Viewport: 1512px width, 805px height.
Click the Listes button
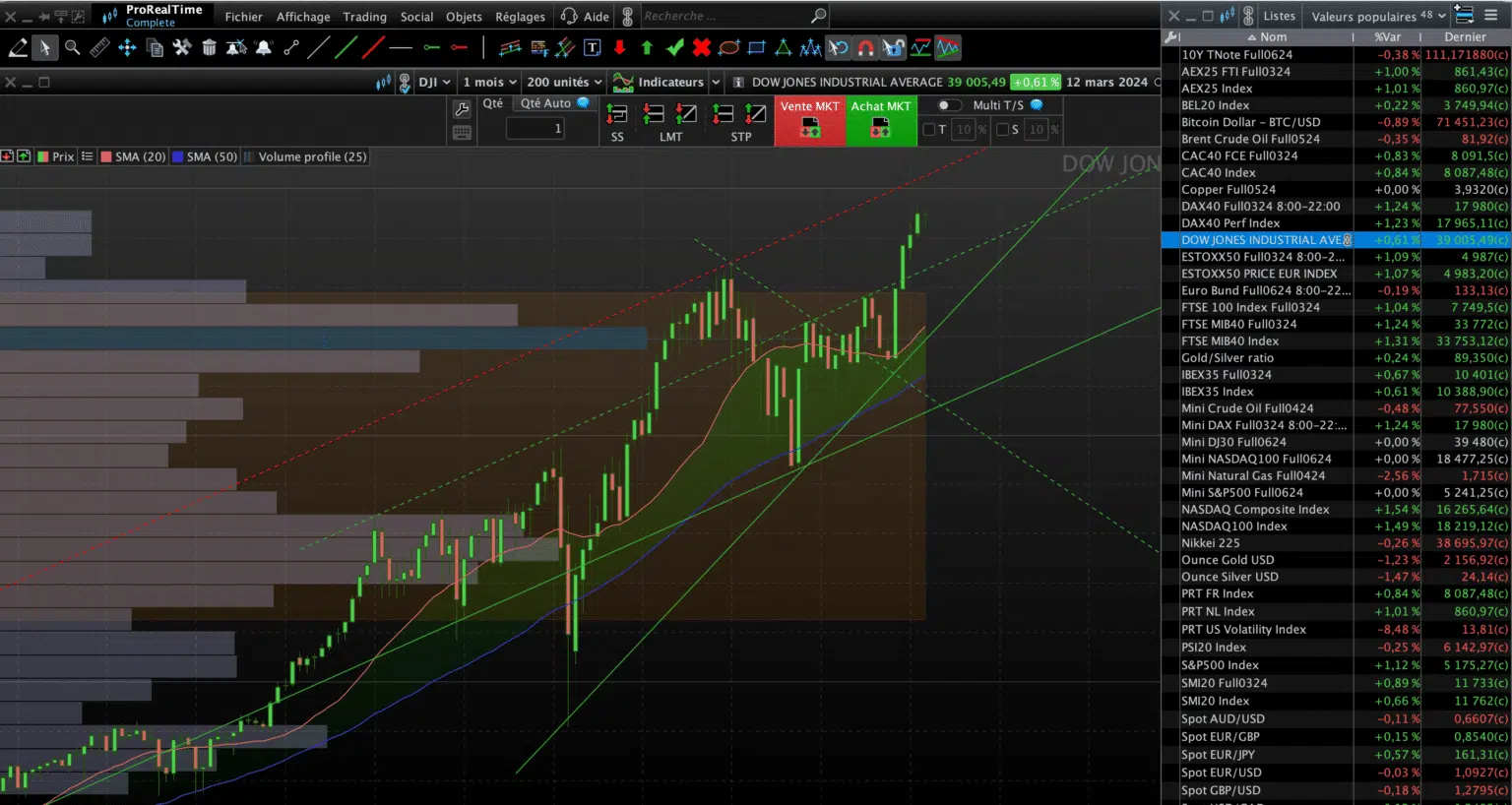pyautogui.click(x=1279, y=16)
